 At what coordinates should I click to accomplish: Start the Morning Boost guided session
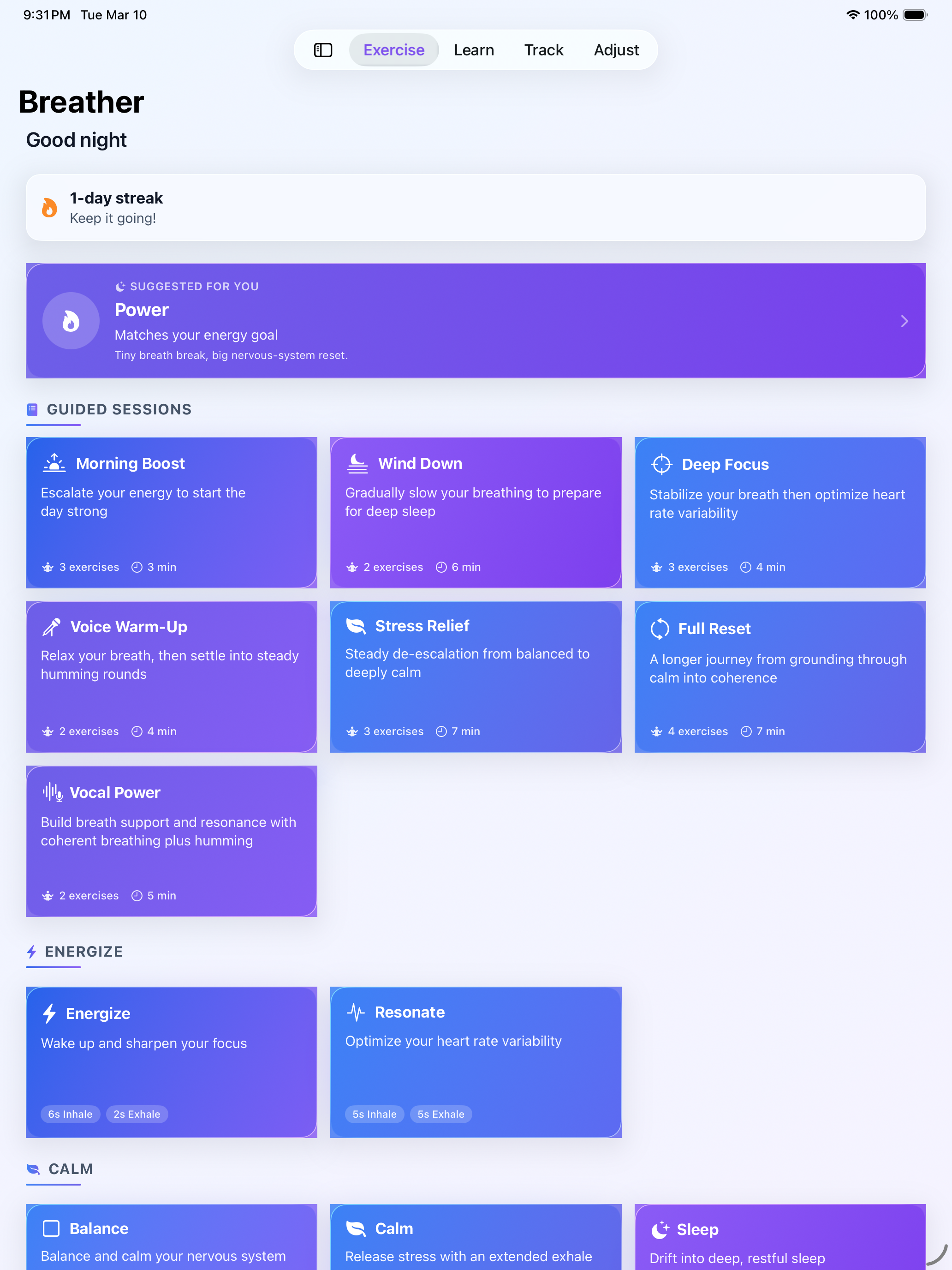pos(172,513)
